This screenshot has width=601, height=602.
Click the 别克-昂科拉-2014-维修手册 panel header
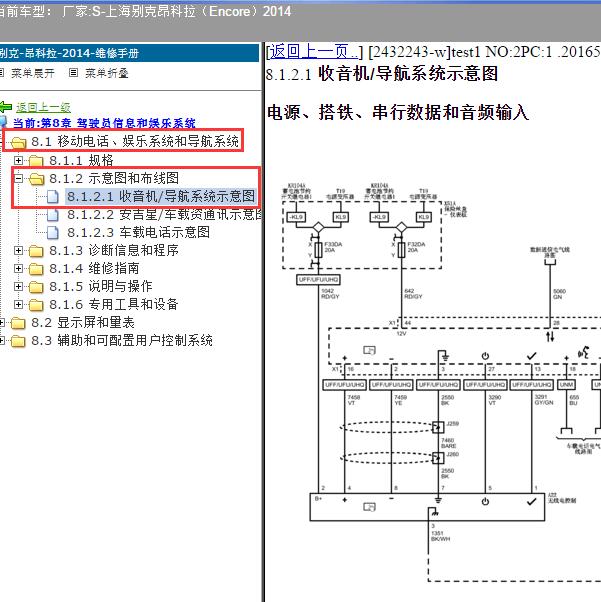click(129, 53)
